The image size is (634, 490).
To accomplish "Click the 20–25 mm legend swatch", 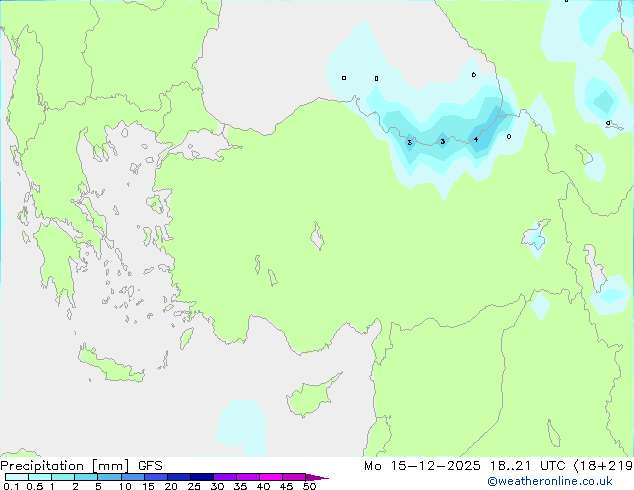I will pyautogui.click(x=179, y=477).
